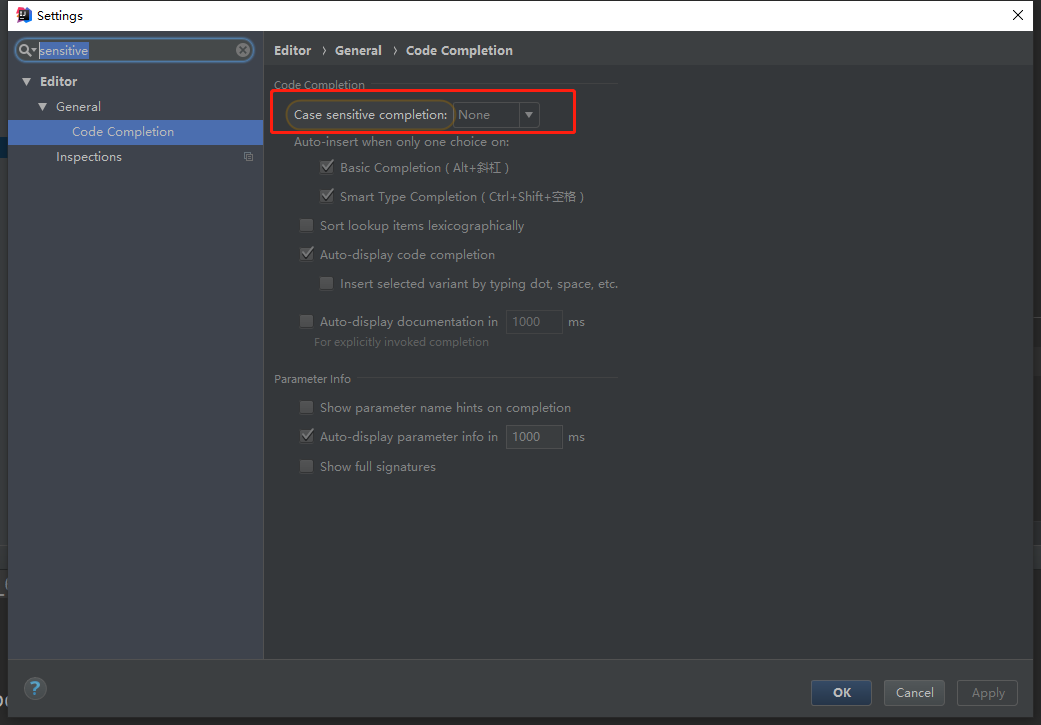
Task: Click the Cancel button
Action: [914, 692]
